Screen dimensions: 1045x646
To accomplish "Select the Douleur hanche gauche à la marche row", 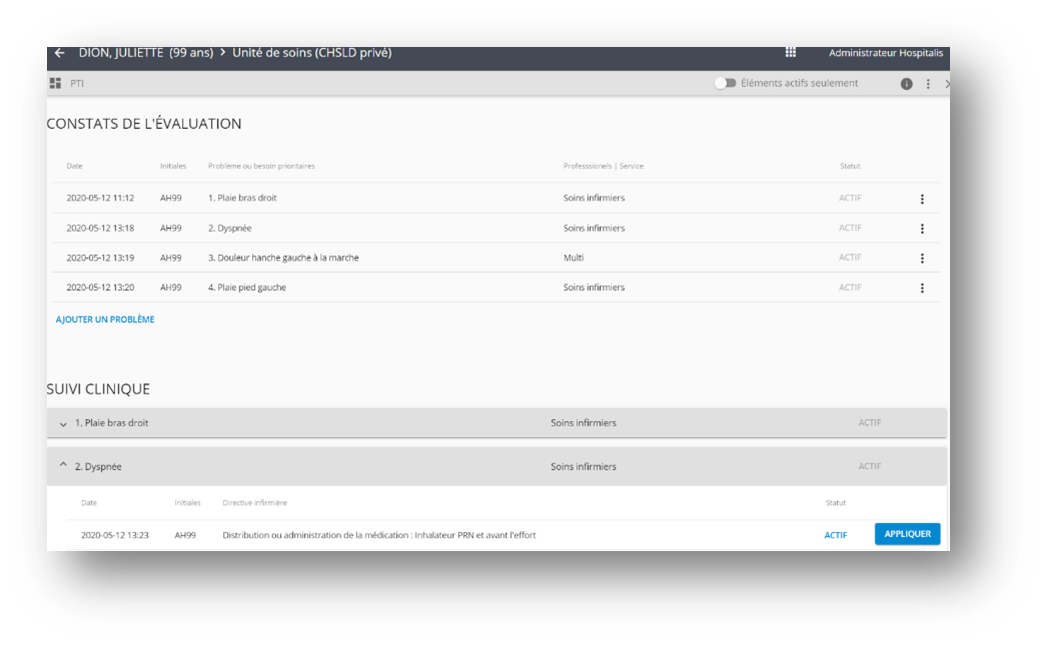I will pyautogui.click(x=283, y=258).
